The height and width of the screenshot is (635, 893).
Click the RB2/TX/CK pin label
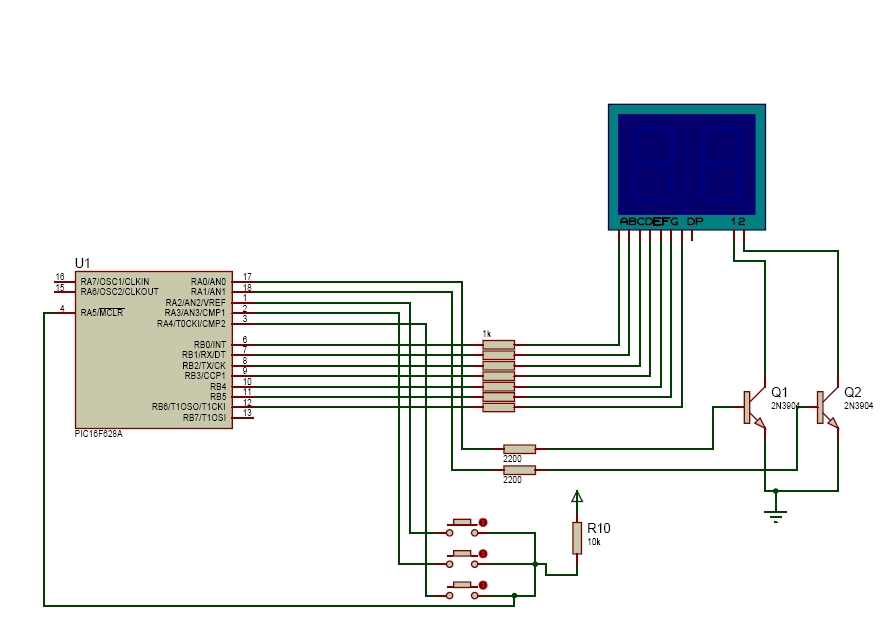(x=204, y=366)
